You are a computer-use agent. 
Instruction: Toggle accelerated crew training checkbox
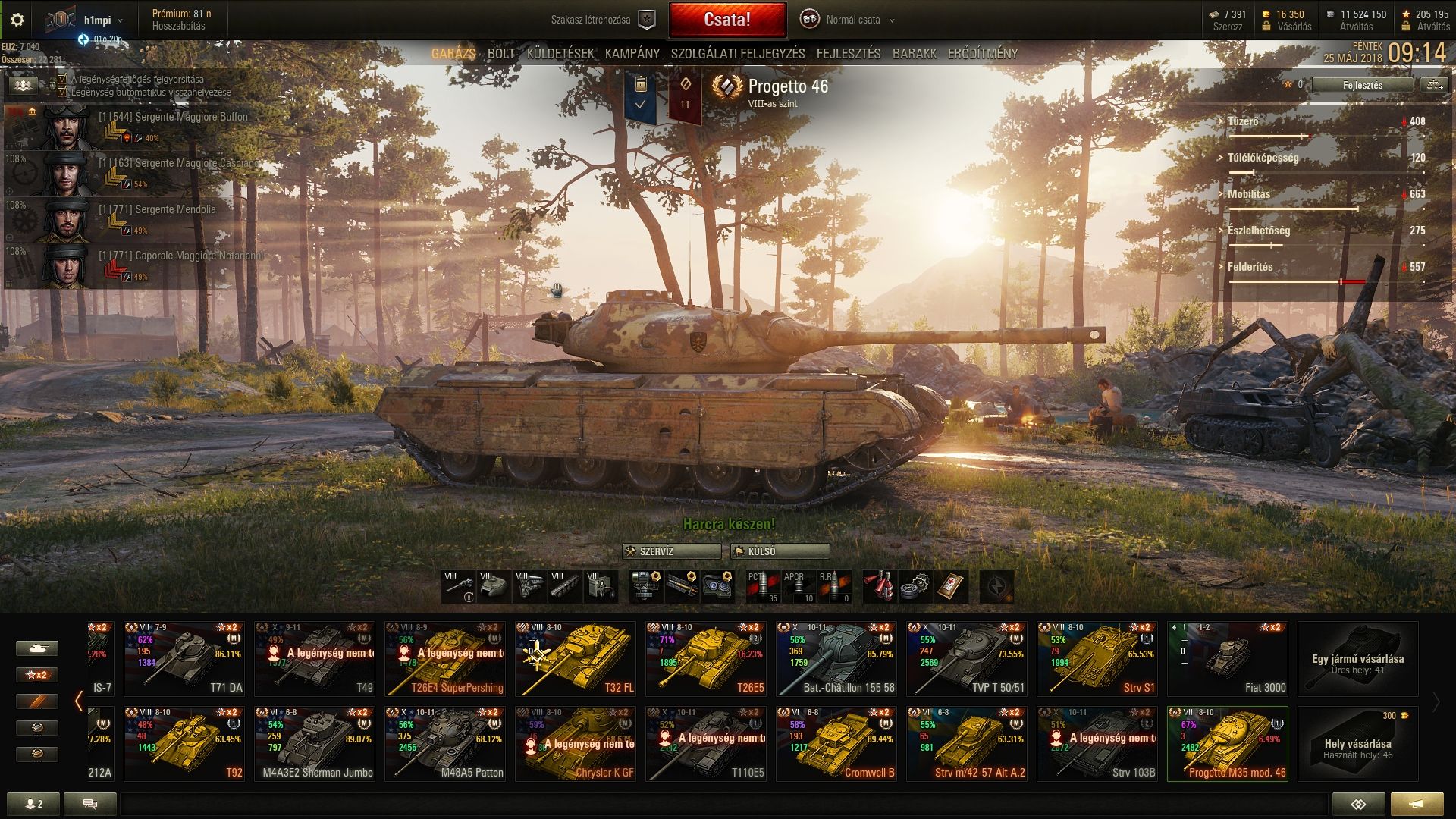pos(62,79)
